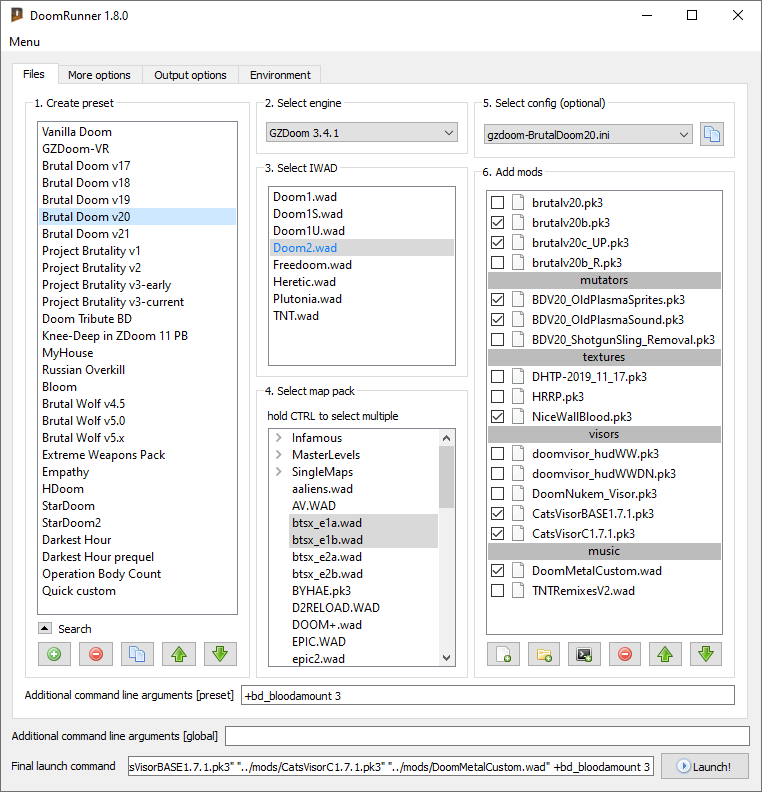Click preset command line arguments field

488,696
